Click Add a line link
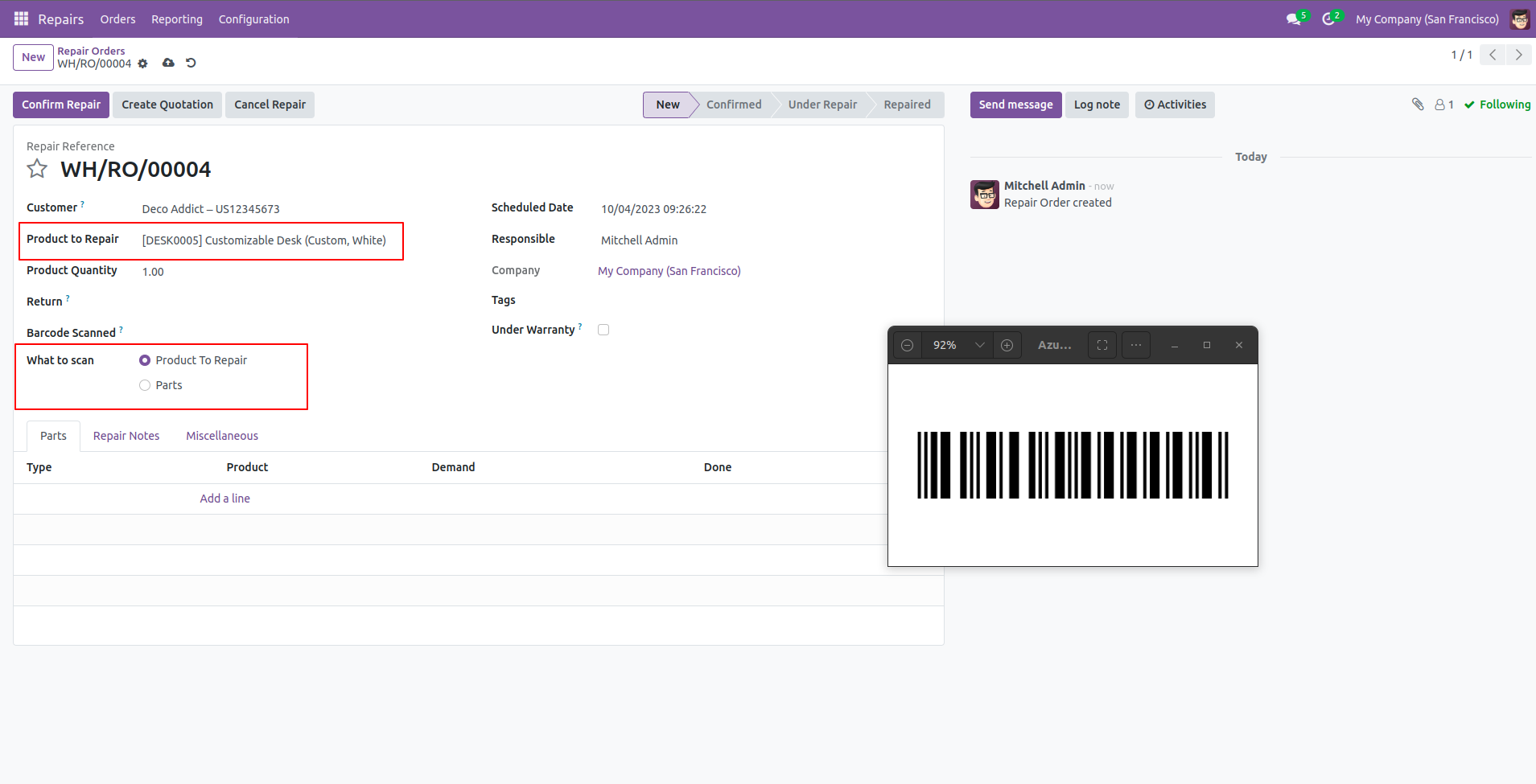This screenshot has height=784, width=1536. click(x=224, y=499)
